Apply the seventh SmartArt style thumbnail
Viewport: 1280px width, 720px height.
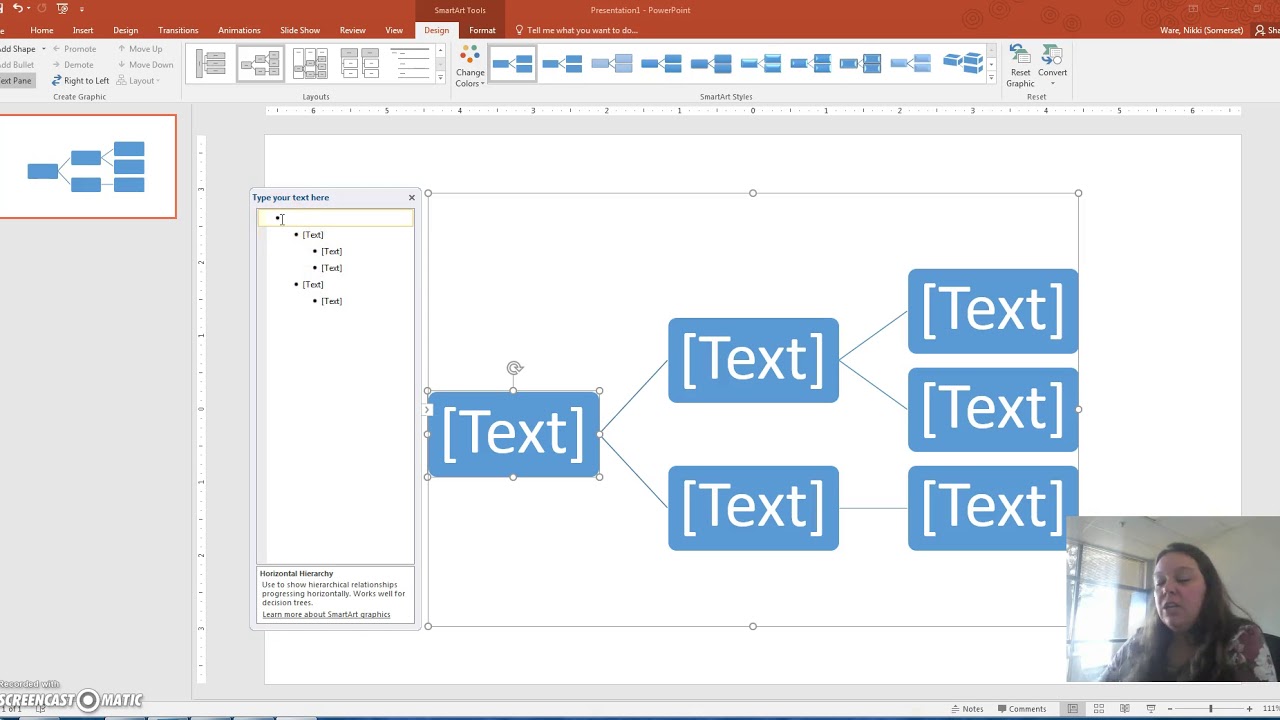(812, 64)
